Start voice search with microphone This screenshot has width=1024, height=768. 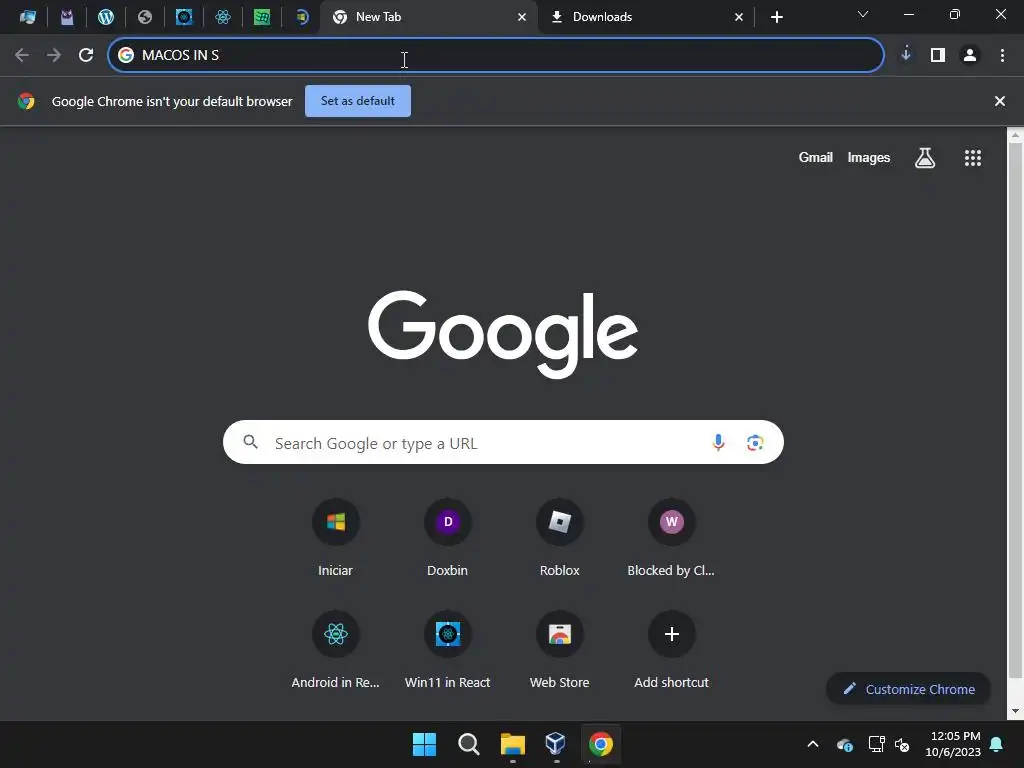718,442
